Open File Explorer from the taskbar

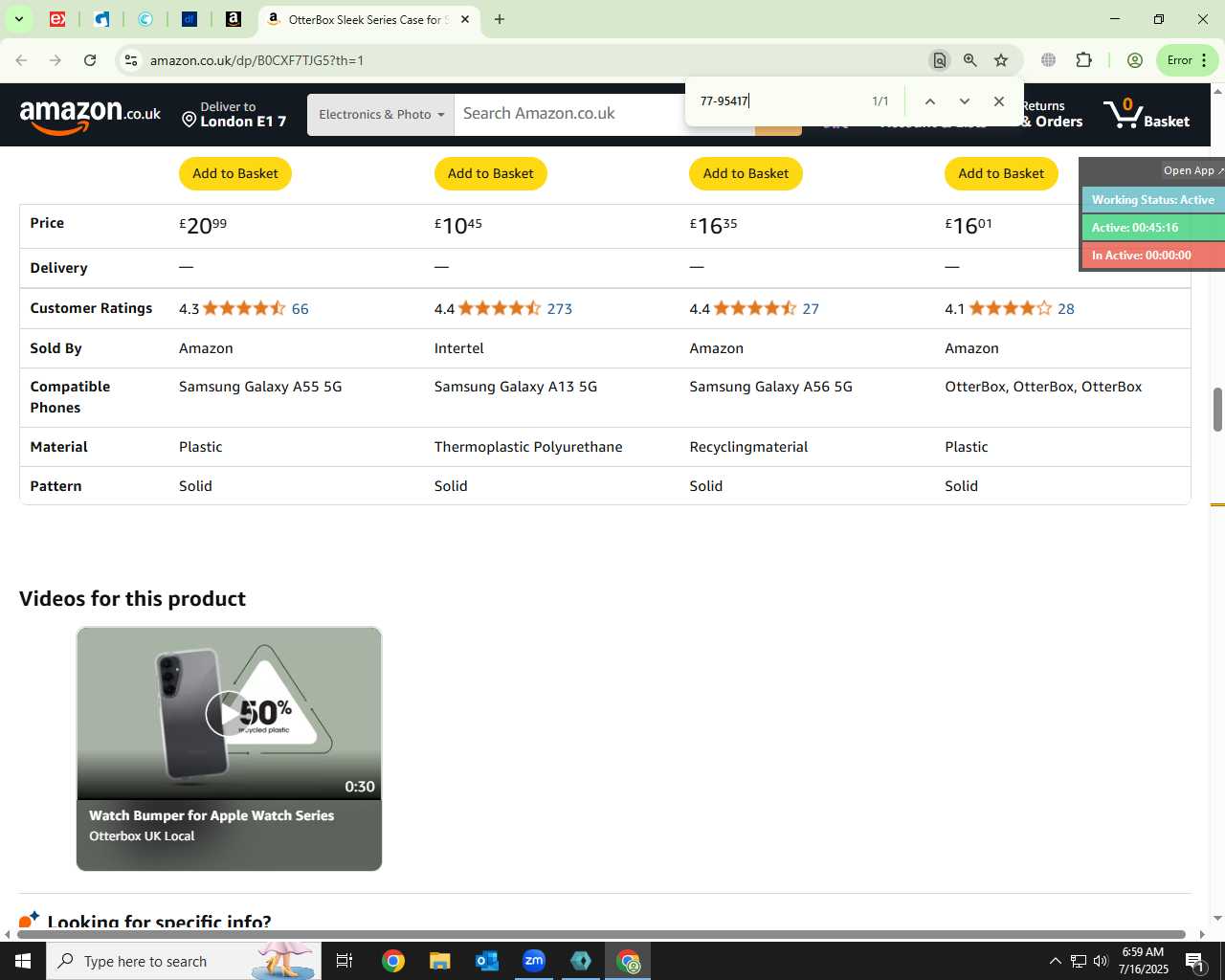point(439,961)
